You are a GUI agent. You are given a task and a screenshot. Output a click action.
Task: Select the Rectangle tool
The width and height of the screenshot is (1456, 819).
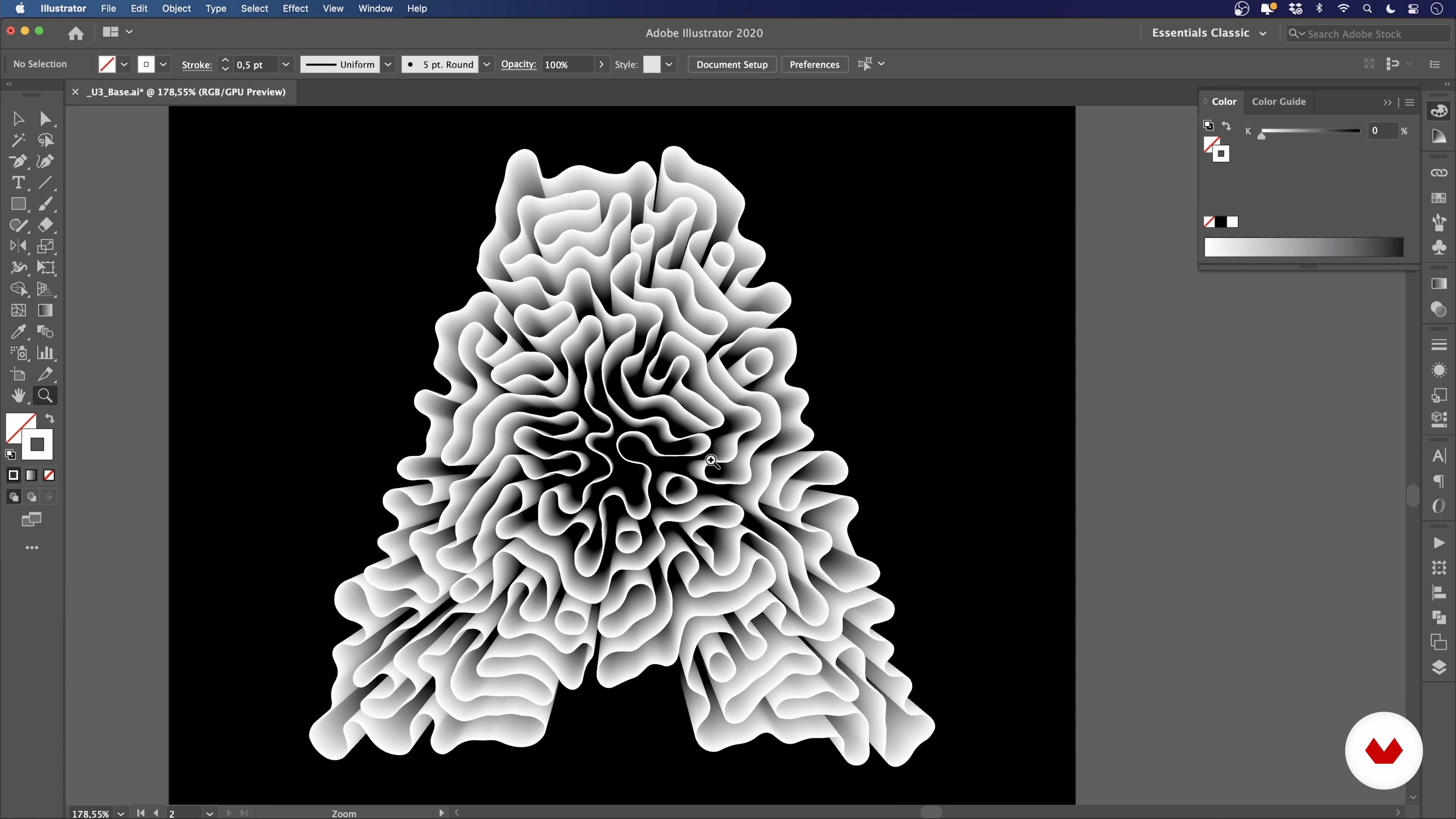(x=17, y=204)
